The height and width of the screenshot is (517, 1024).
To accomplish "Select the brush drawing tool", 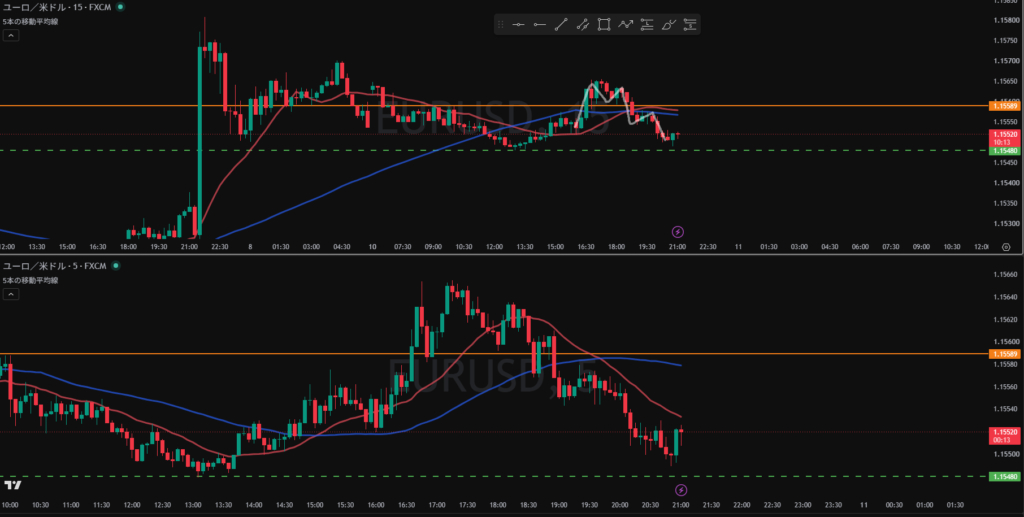I will (668, 25).
